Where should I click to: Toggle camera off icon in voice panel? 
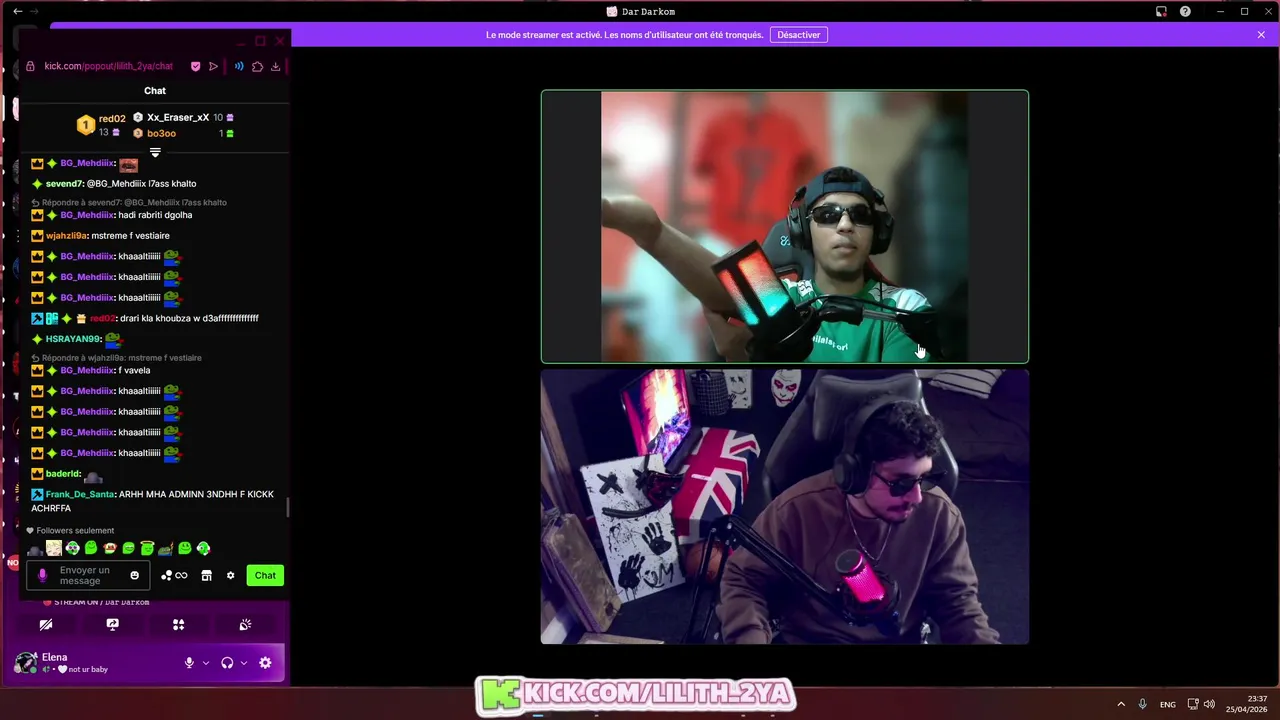(x=46, y=624)
